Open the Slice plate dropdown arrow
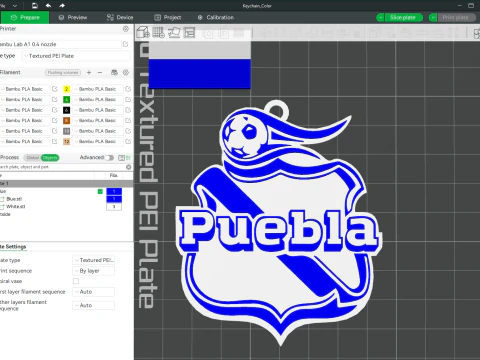Viewport: 480px width, 360px height. [380, 17]
